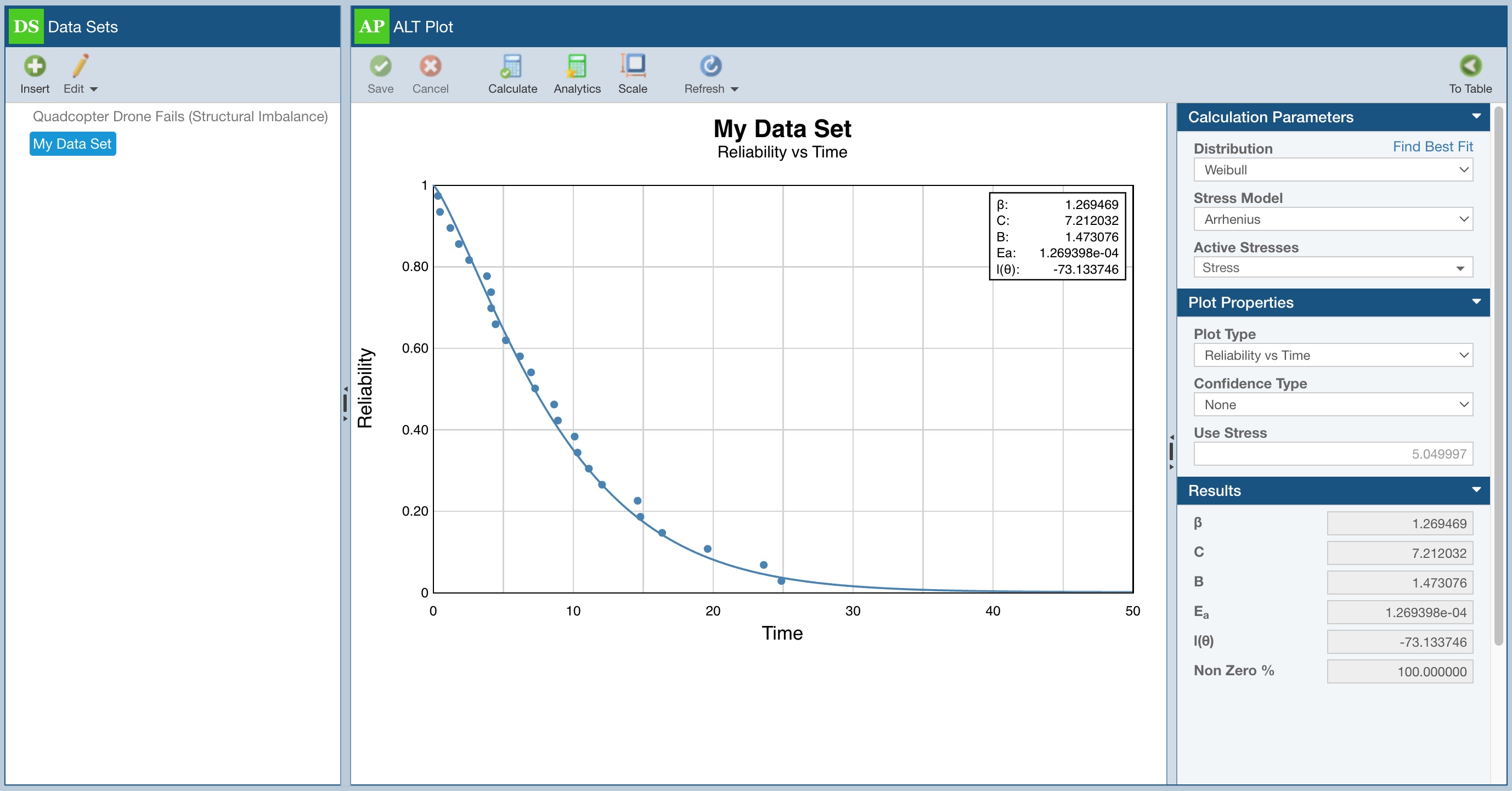Open the Plot Type dropdown
The height and width of the screenshot is (791, 1512).
1333,355
